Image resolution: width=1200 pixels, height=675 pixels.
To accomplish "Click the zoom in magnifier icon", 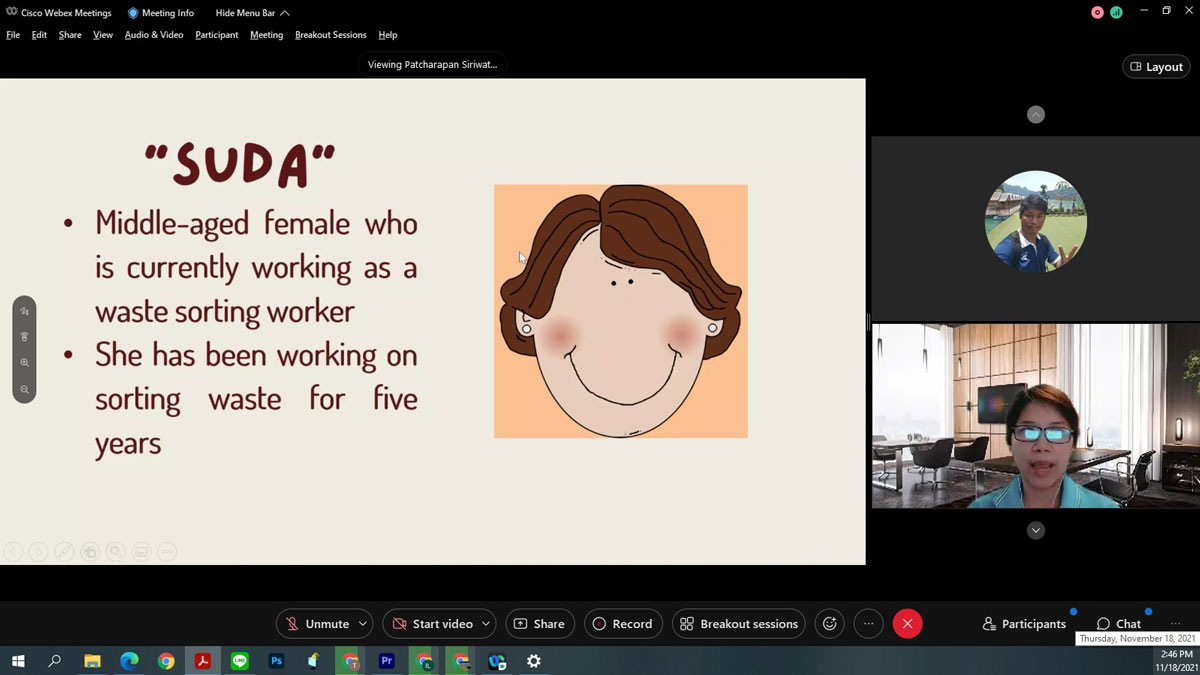I will [24, 363].
